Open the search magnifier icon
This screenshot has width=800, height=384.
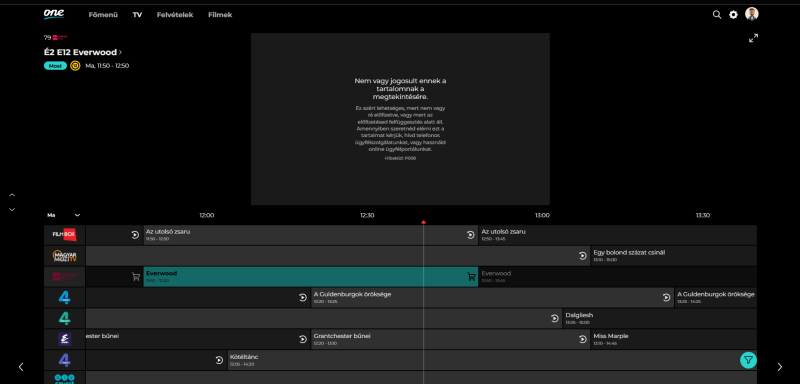tap(717, 15)
